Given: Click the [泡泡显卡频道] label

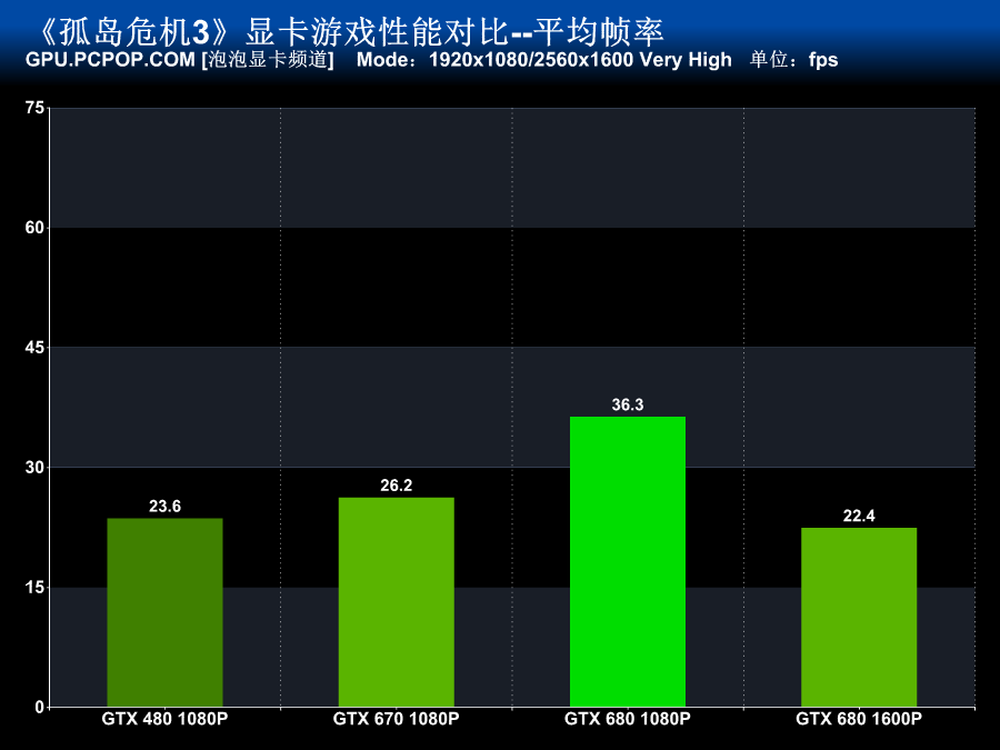Looking at the screenshot, I should click(x=268, y=60).
